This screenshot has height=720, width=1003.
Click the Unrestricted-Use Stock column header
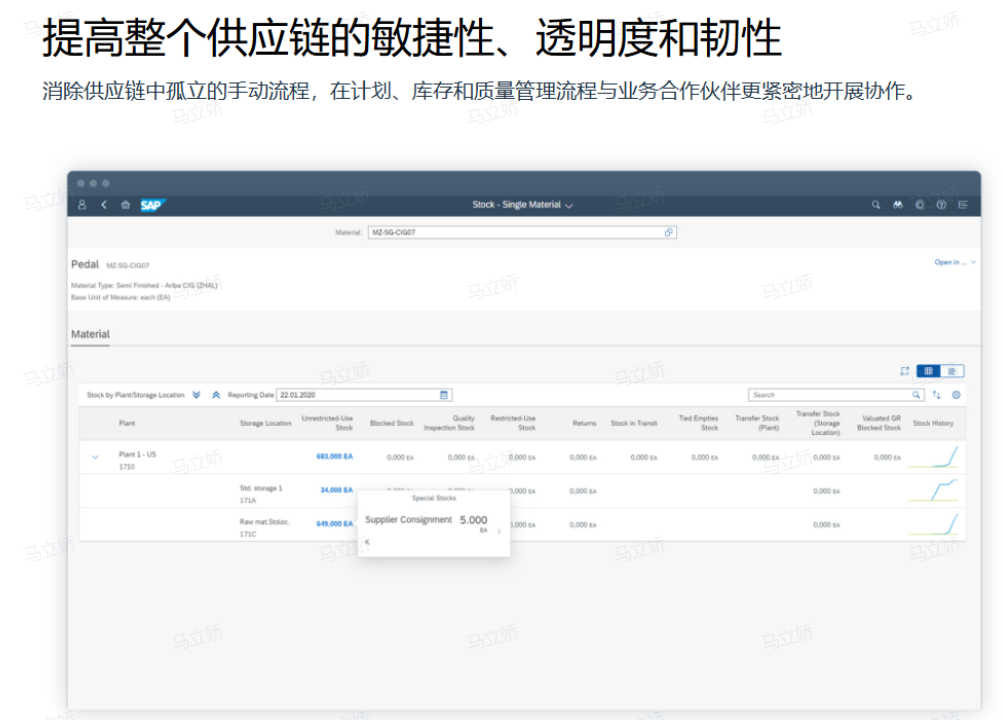pos(327,423)
